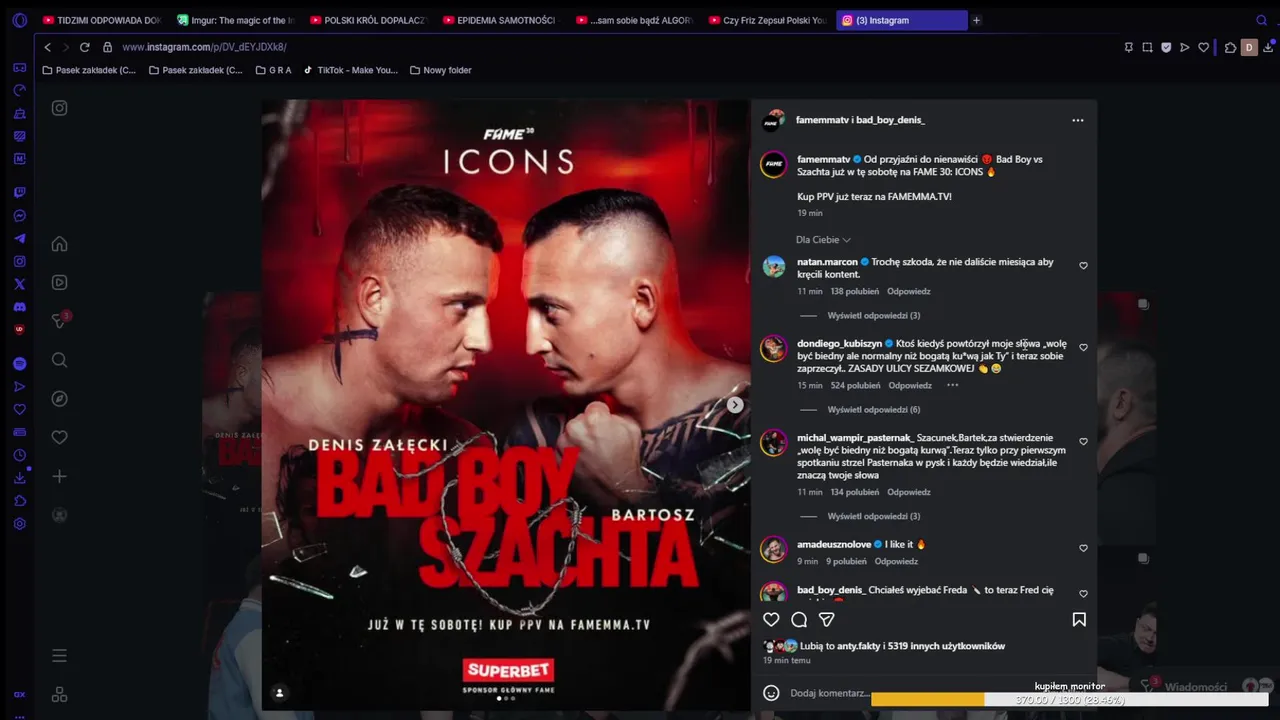The width and height of the screenshot is (1280, 720).
Task: Go to Instagram home in sidebar
Action: click(60, 244)
